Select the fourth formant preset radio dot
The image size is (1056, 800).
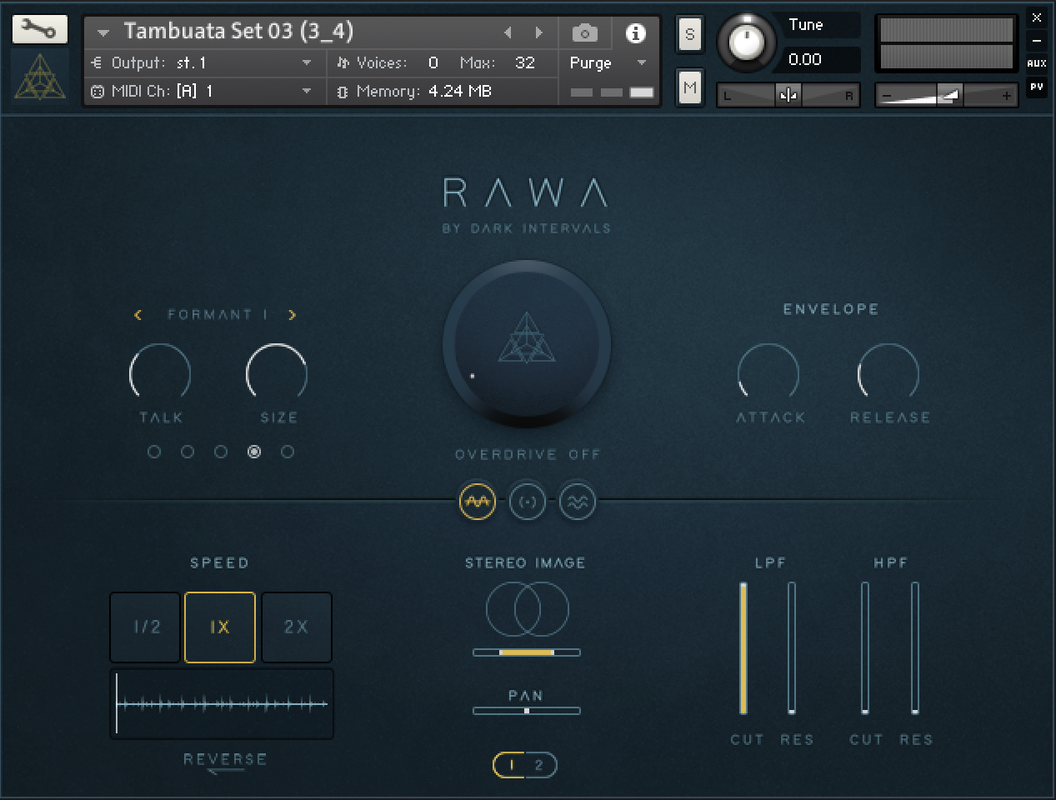pos(254,452)
